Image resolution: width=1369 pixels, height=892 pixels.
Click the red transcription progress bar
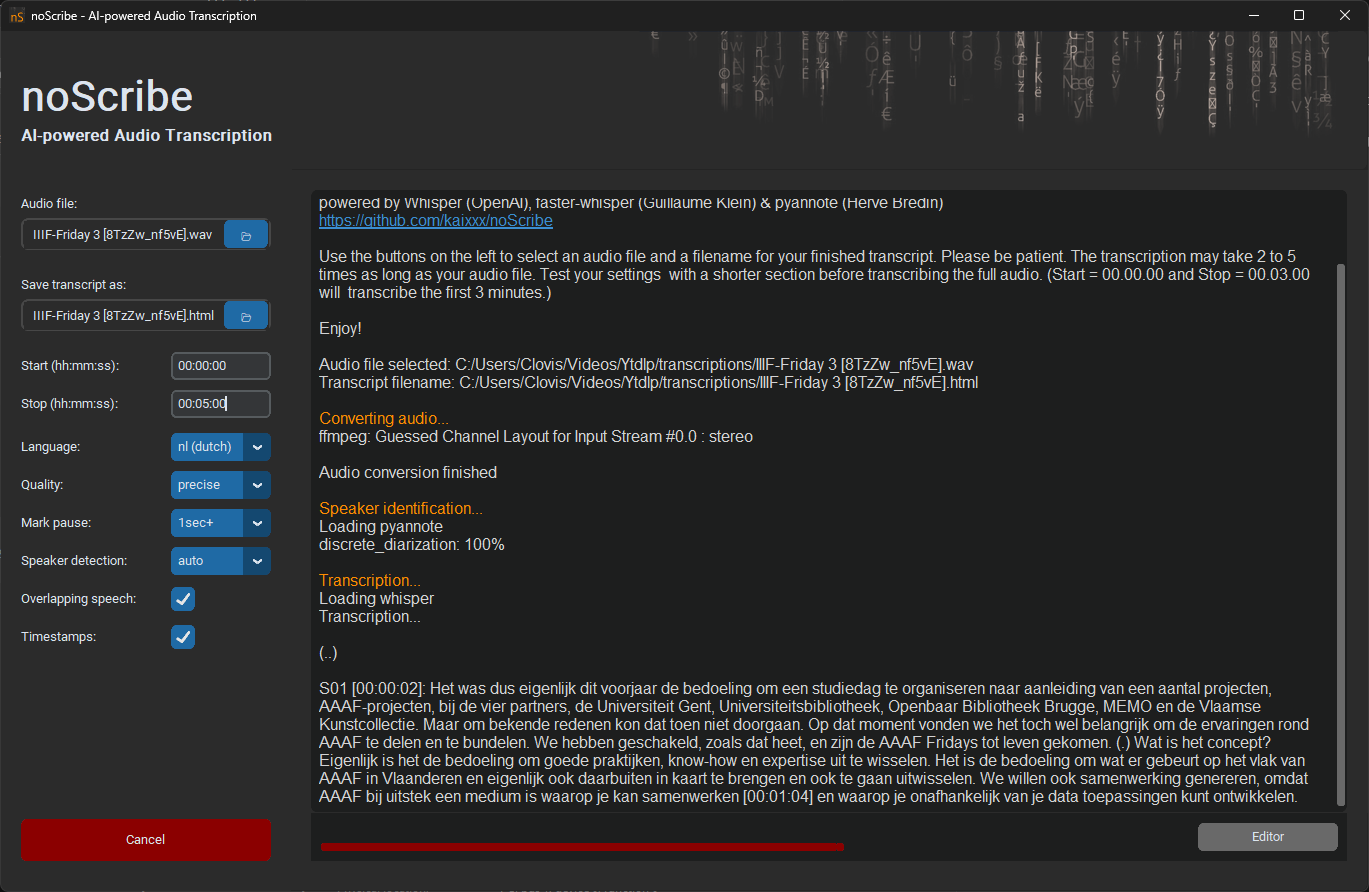582,847
